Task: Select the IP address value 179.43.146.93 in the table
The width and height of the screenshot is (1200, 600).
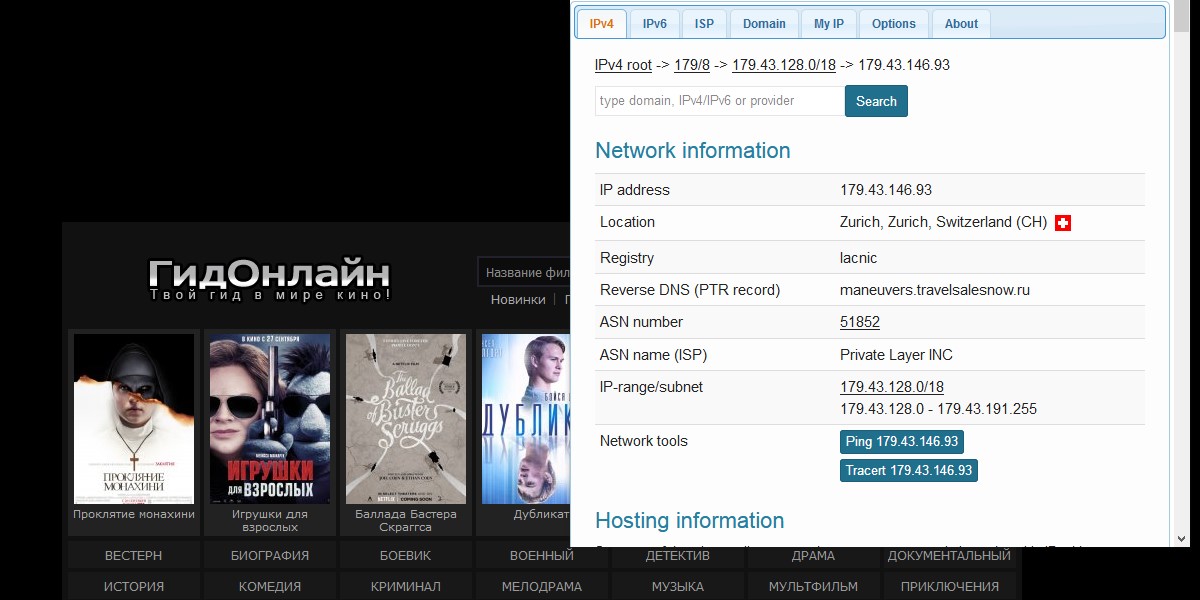Action: pos(886,190)
